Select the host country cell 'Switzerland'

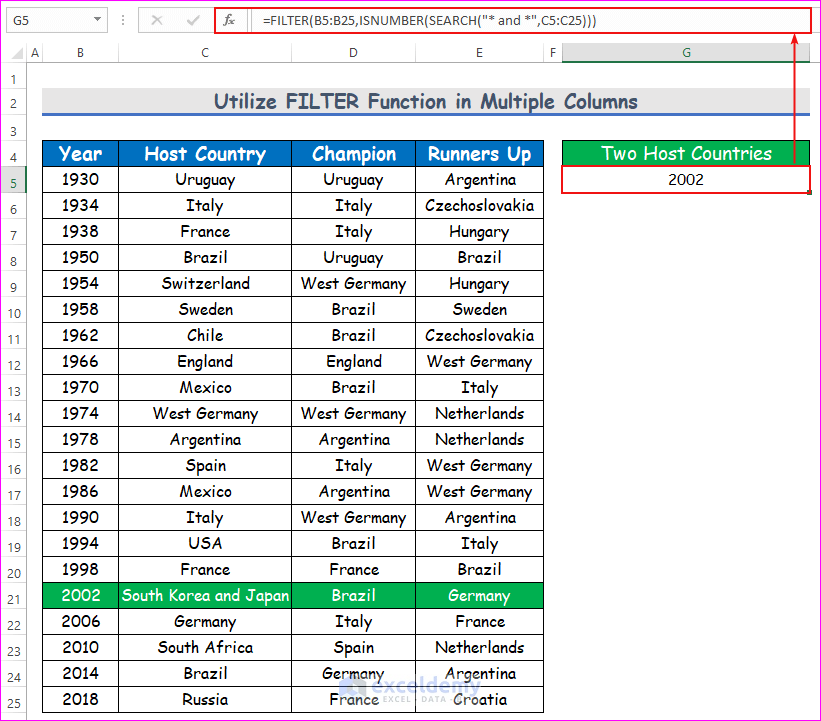click(205, 283)
